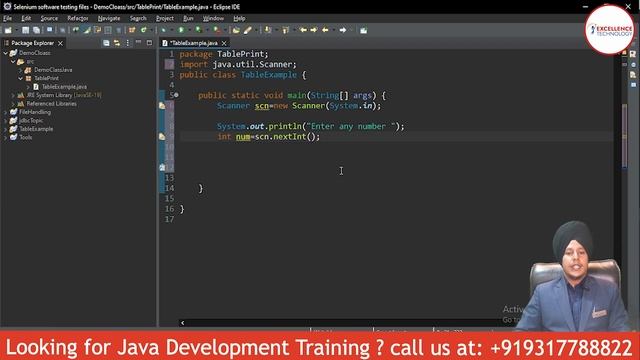Open the File menu
The height and width of the screenshot is (360, 640).
pyautogui.click(x=7, y=18)
